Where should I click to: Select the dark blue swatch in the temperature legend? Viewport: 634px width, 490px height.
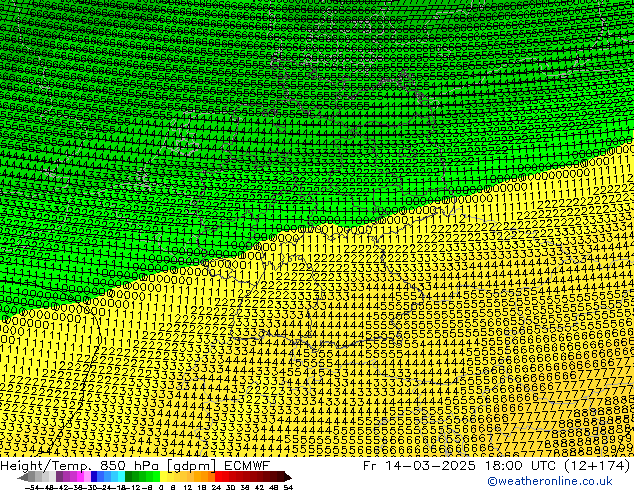94,476
